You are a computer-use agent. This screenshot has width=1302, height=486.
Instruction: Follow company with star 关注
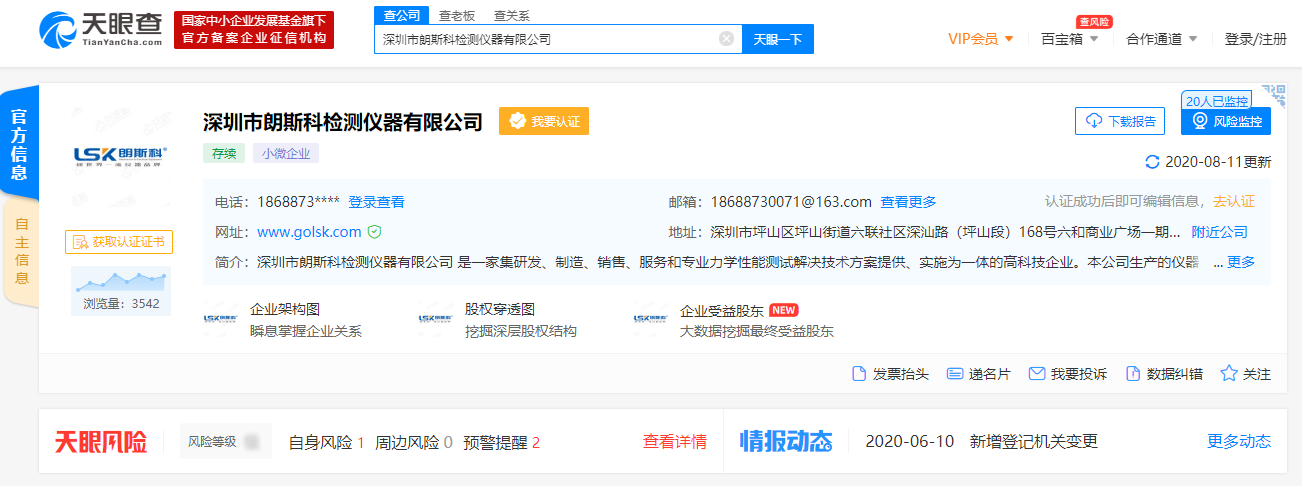pos(1229,374)
